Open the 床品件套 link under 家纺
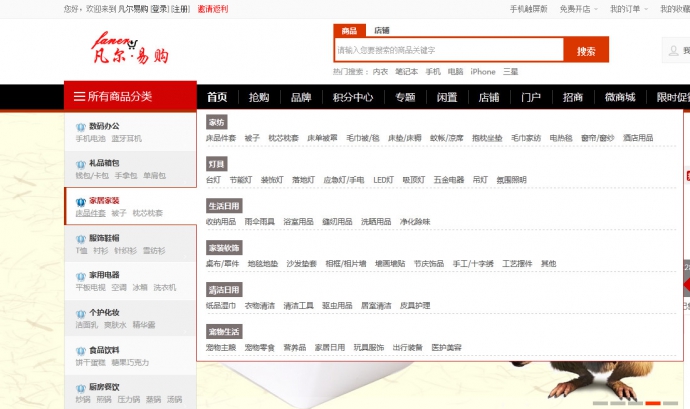The image size is (690, 409). [x=221, y=138]
